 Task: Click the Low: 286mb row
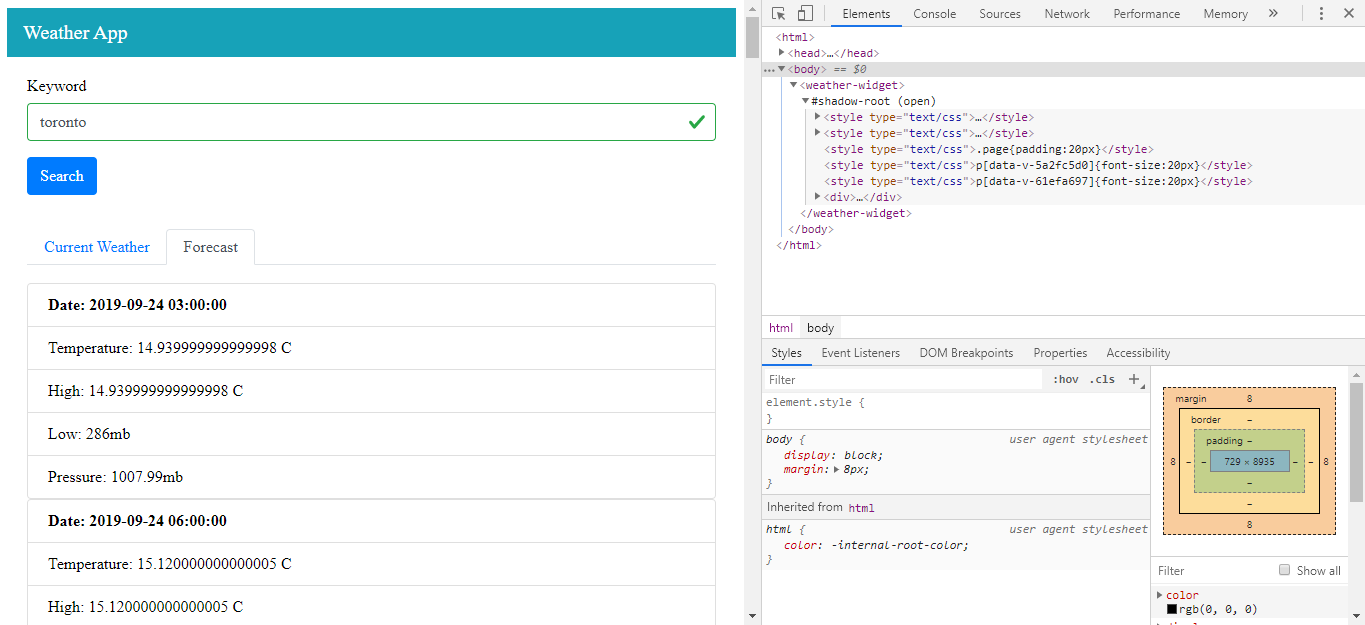pos(371,434)
